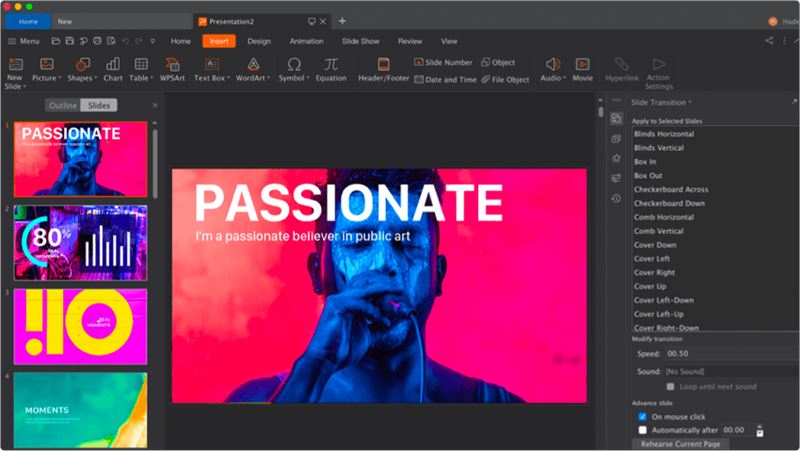Open the Equation tool
Viewport: 800px width, 451px height.
tap(330, 68)
